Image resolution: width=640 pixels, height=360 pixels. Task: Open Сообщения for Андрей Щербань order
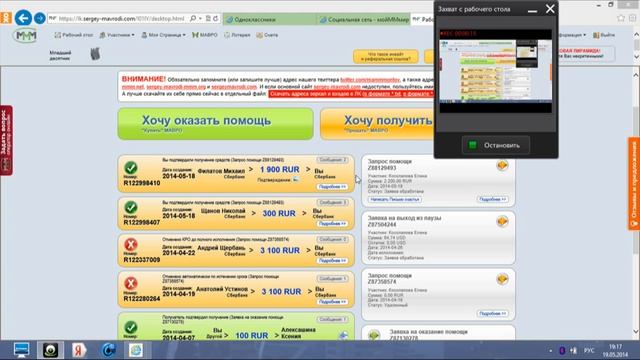[333, 240]
